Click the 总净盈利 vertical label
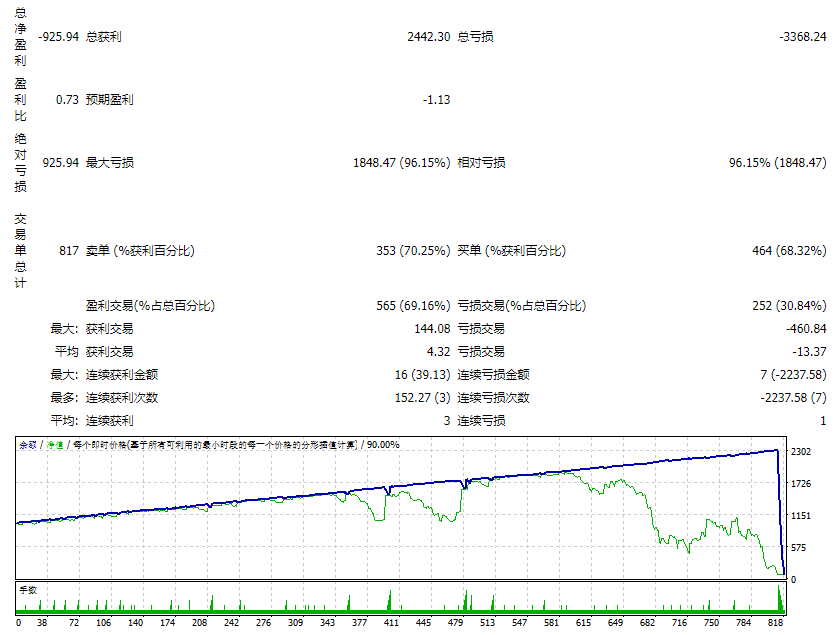The width and height of the screenshot is (834, 635). (20, 36)
